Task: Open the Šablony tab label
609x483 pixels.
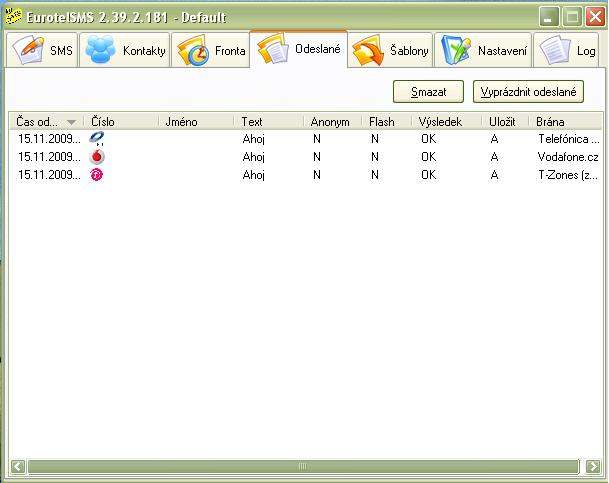Action: 409,50
